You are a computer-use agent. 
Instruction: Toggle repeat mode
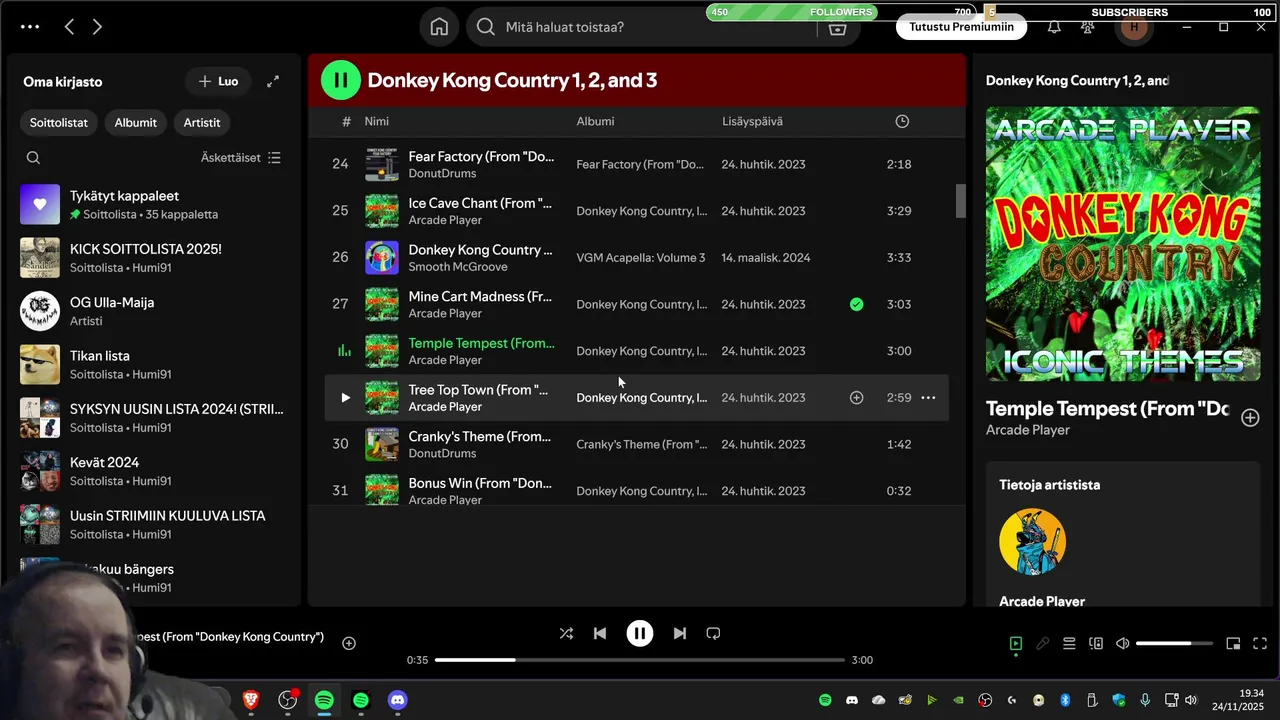[x=713, y=633]
